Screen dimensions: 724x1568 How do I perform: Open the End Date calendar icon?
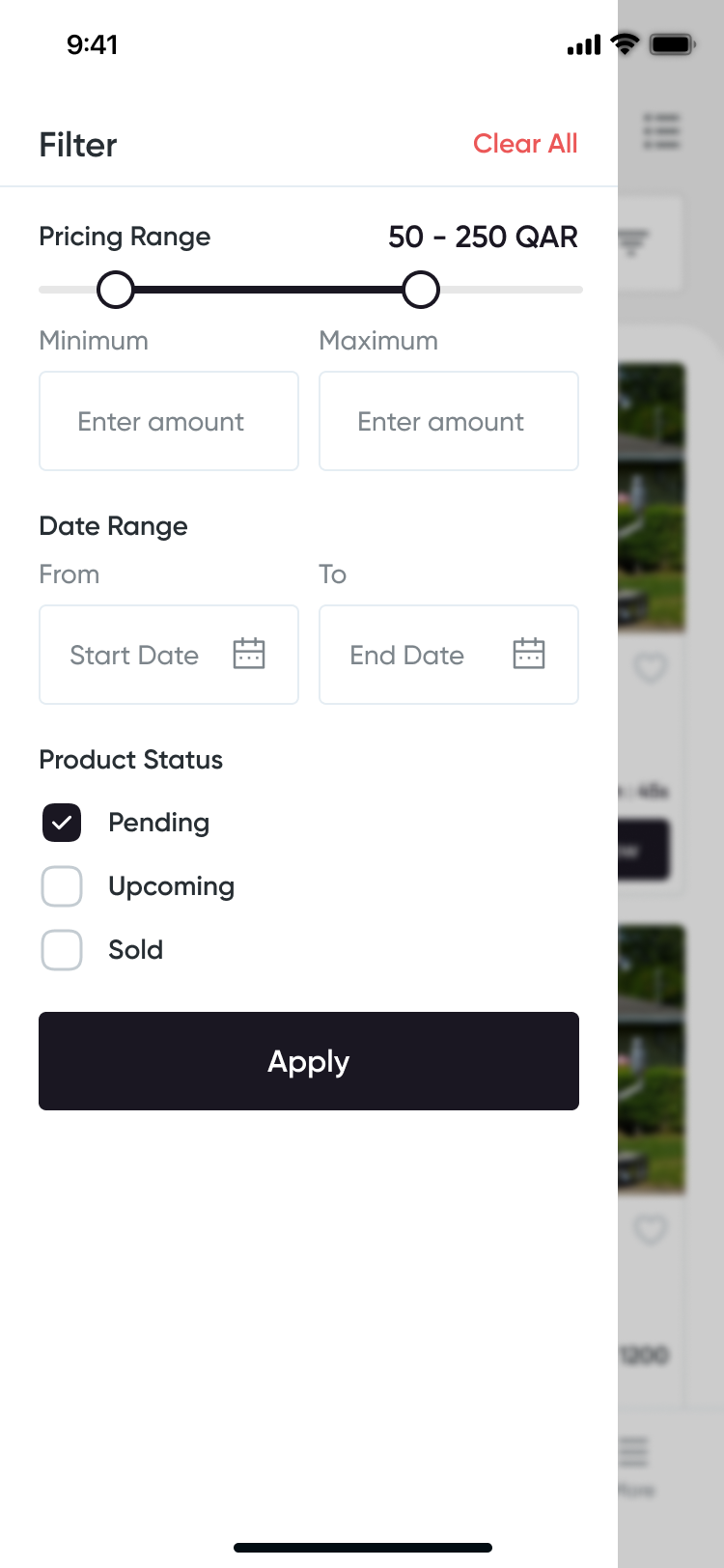click(x=529, y=654)
